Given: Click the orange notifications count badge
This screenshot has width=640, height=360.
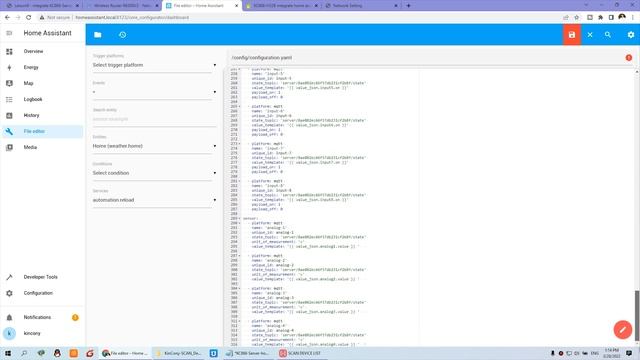Looking at the screenshot, I should (75, 318).
